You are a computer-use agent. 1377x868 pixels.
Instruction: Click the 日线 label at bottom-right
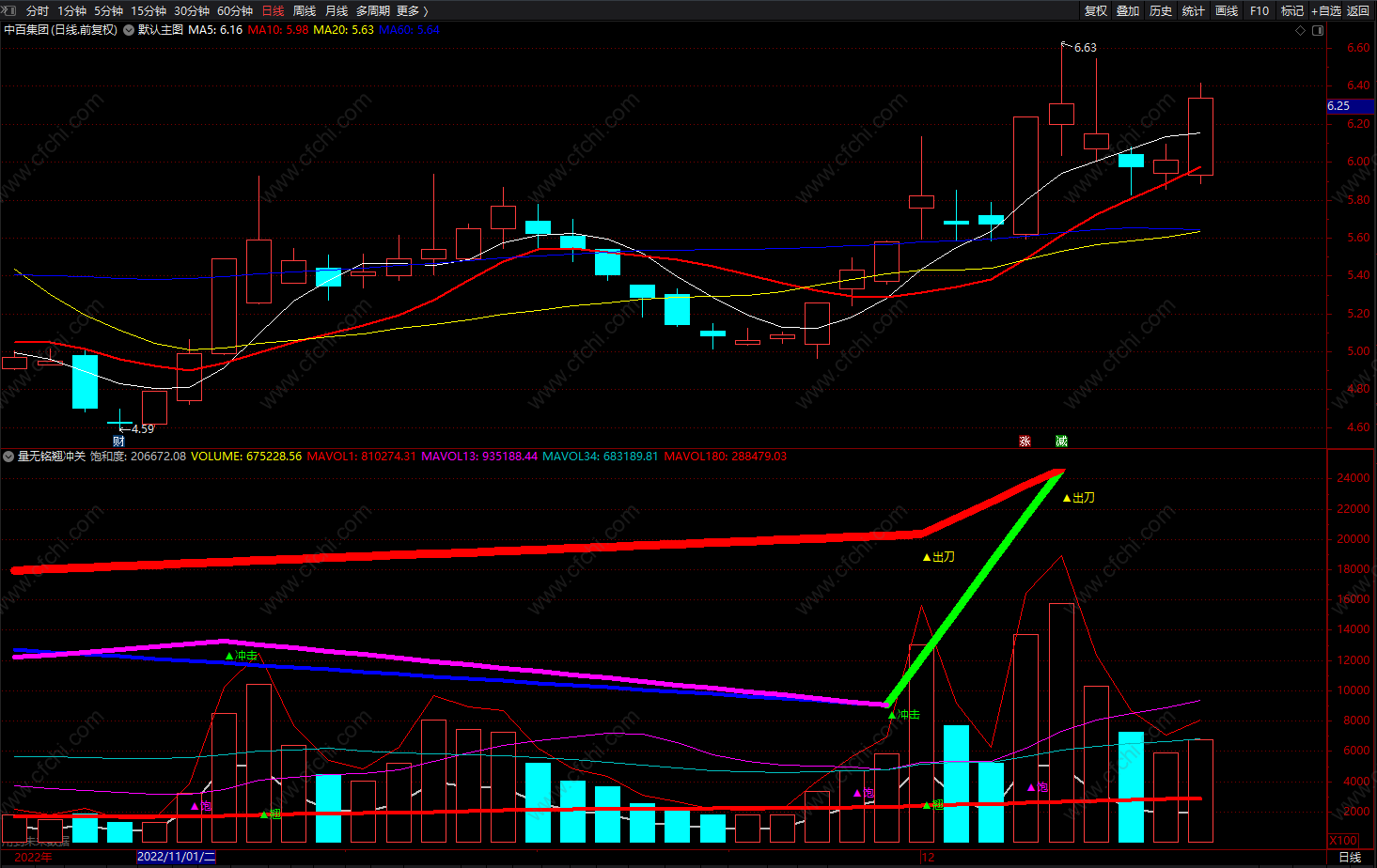1350,857
